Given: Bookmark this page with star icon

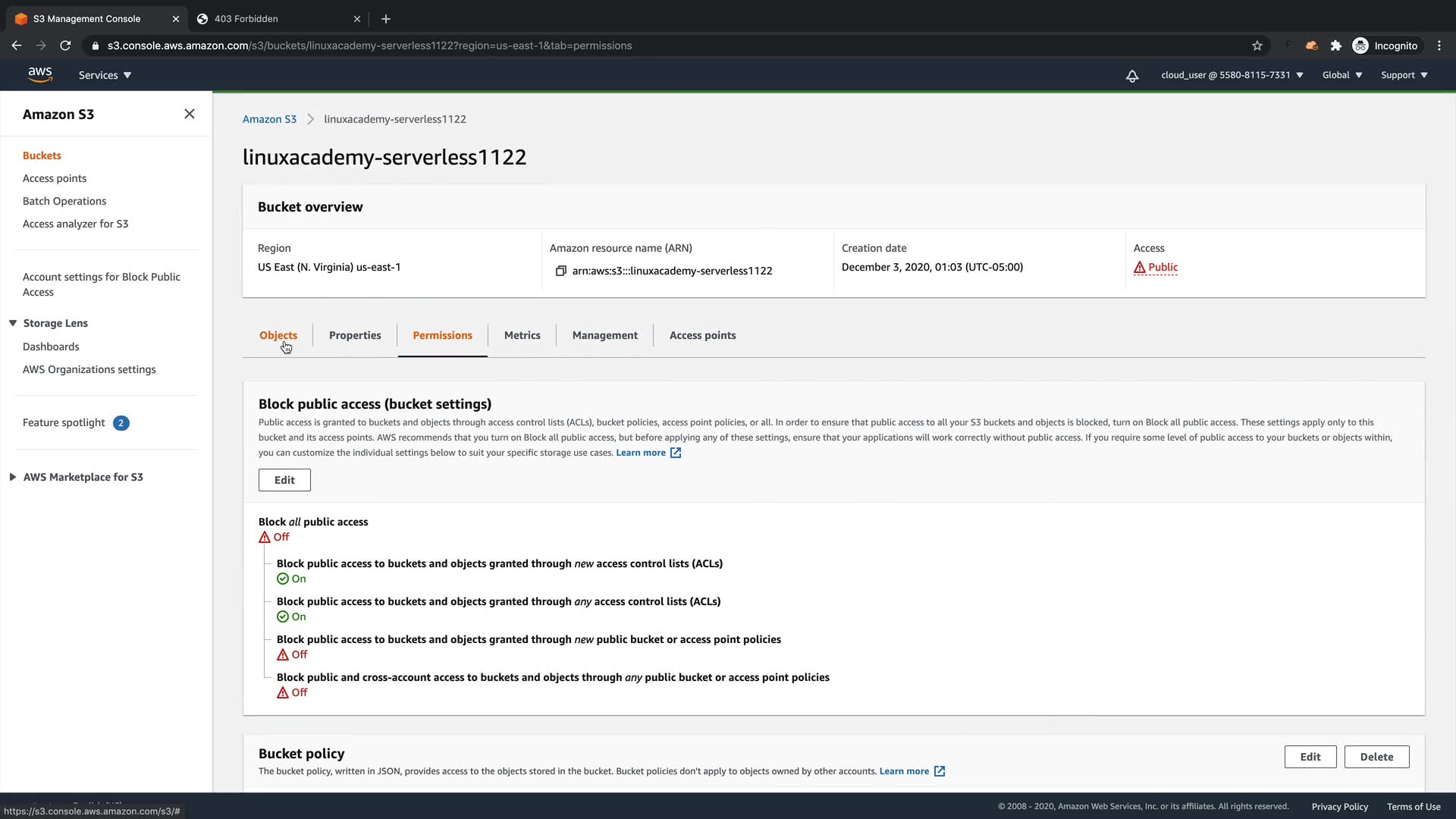Looking at the screenshot, I should point(1257,45).
